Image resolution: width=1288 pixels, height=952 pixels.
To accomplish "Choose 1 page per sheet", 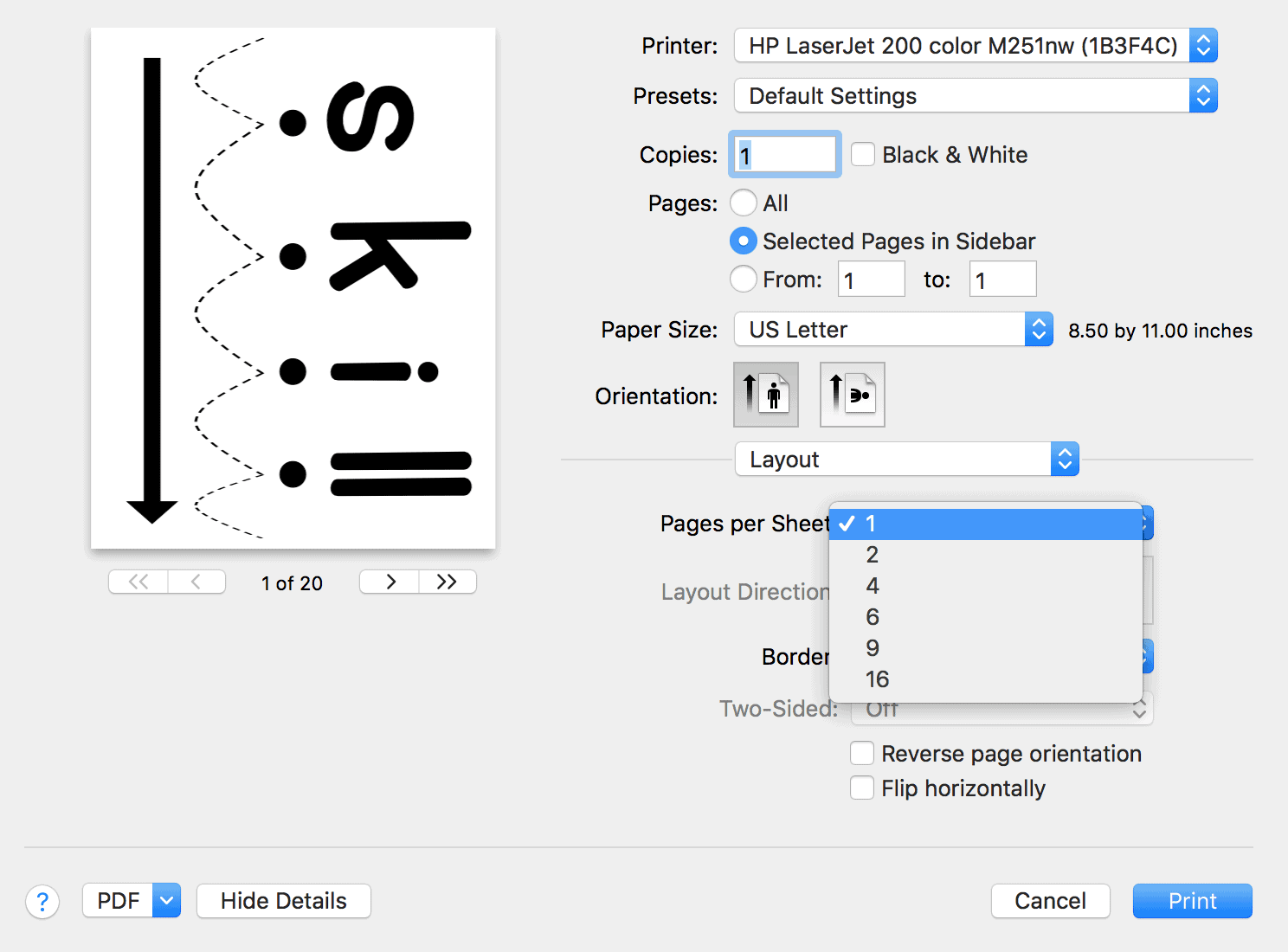I will (986, 524).
